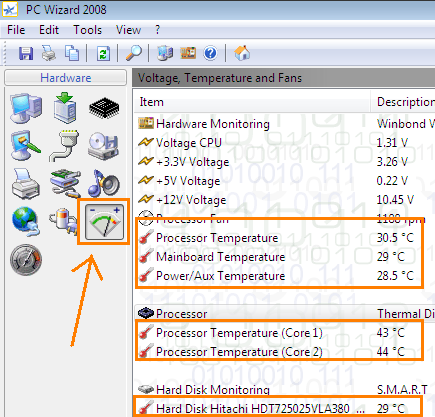Select the Processor Thermal Diode group row
This screenshot has width=435, height=417.
tap(285, 313)
